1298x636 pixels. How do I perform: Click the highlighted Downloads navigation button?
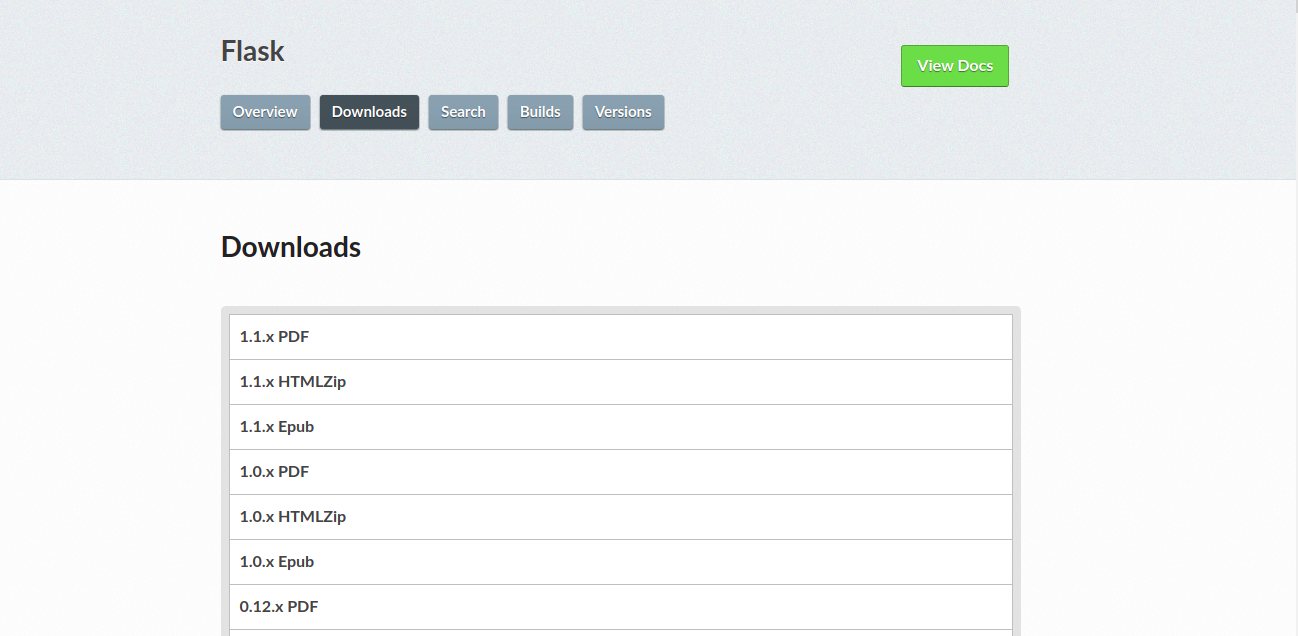click(x=369, y=112)
